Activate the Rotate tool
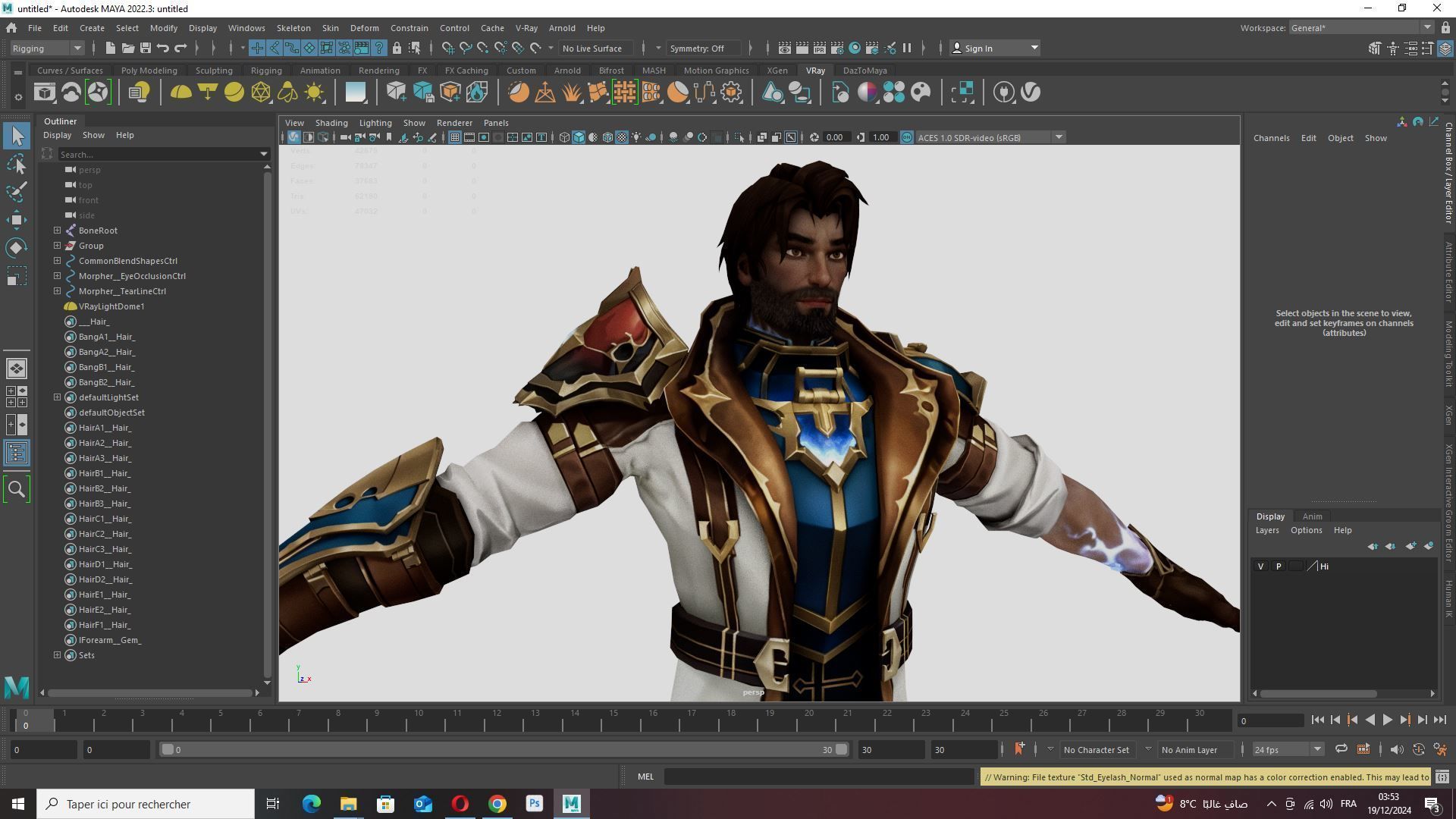Image resolution: width=1456 pixels, height=819 pixels. (x=17, y=248)
